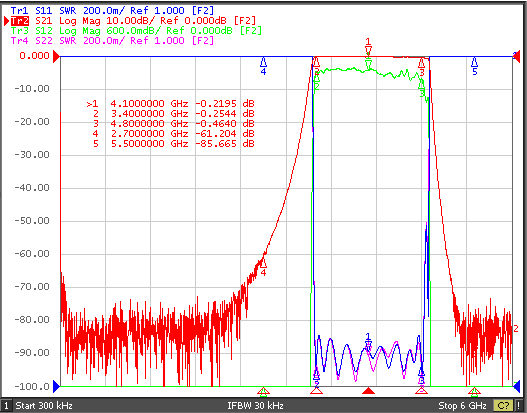The width and height of the screenshot is (527, 413).
Task: Click filled red active marker triangle on x-axis
Action: click(x=369, y=390)
